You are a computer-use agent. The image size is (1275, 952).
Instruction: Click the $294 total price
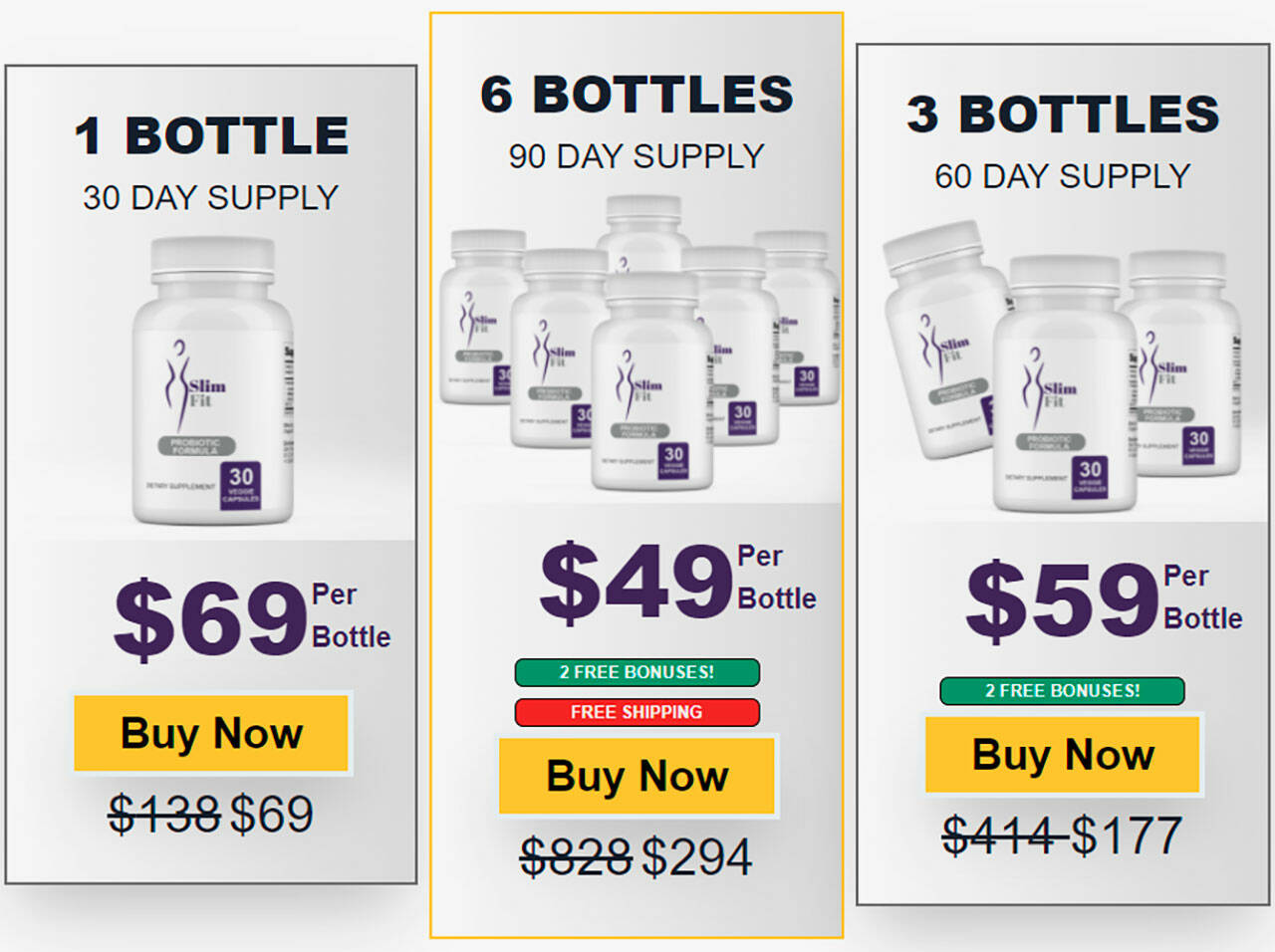pyautogui.click(x=696, y=856)
